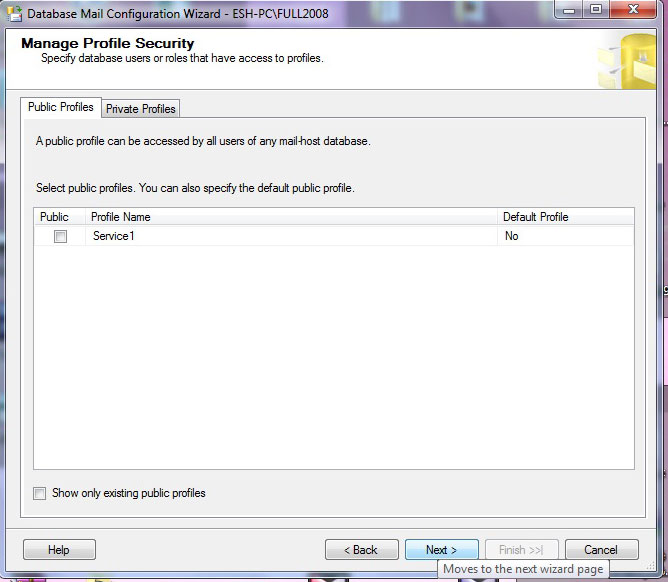Click the Database Mail wizard title bar icon
Screen dimensions: 668x582
tap(14, 14)
